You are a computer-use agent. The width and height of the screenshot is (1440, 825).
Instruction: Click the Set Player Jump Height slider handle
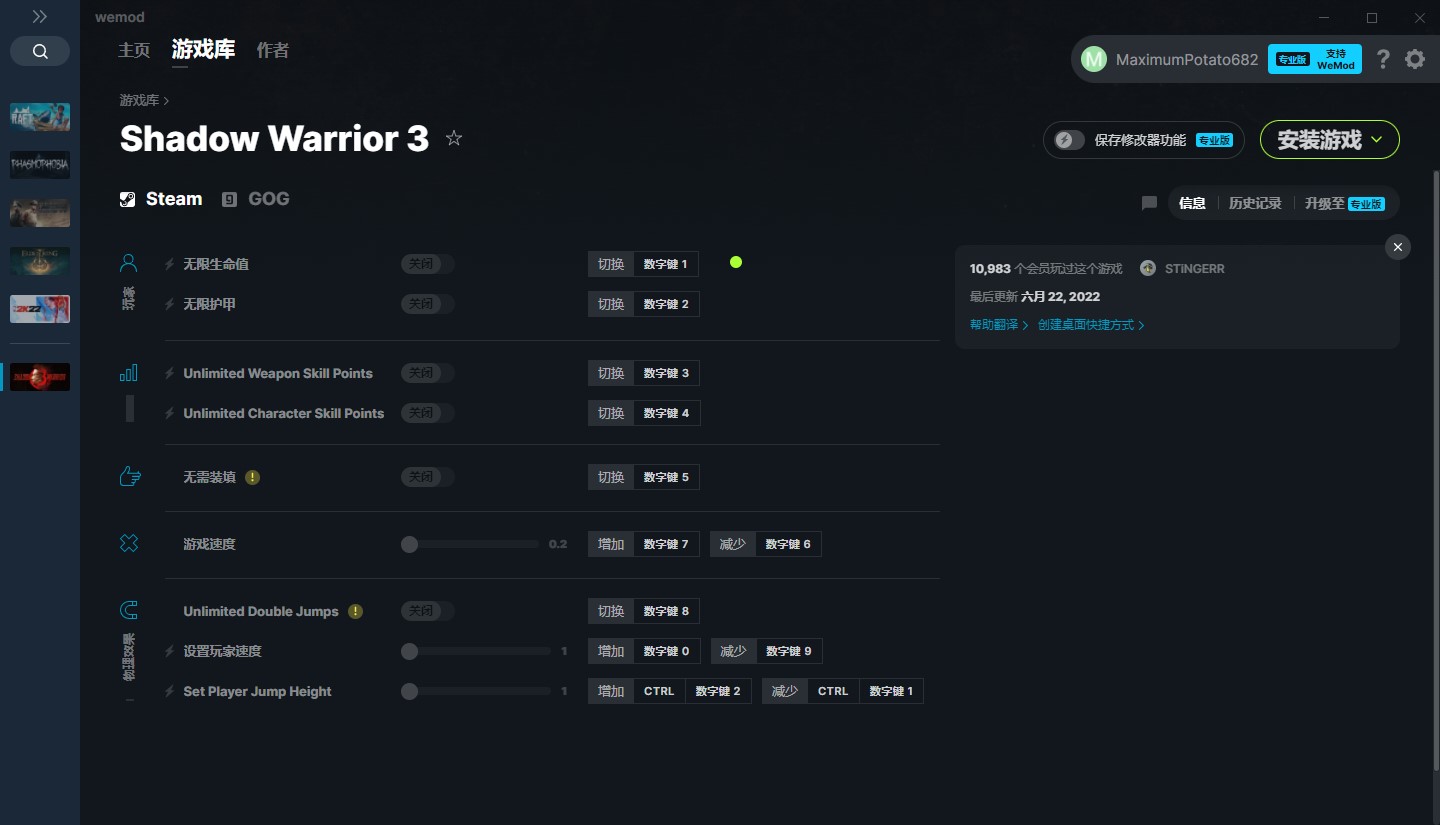click(x=409, y=691)
